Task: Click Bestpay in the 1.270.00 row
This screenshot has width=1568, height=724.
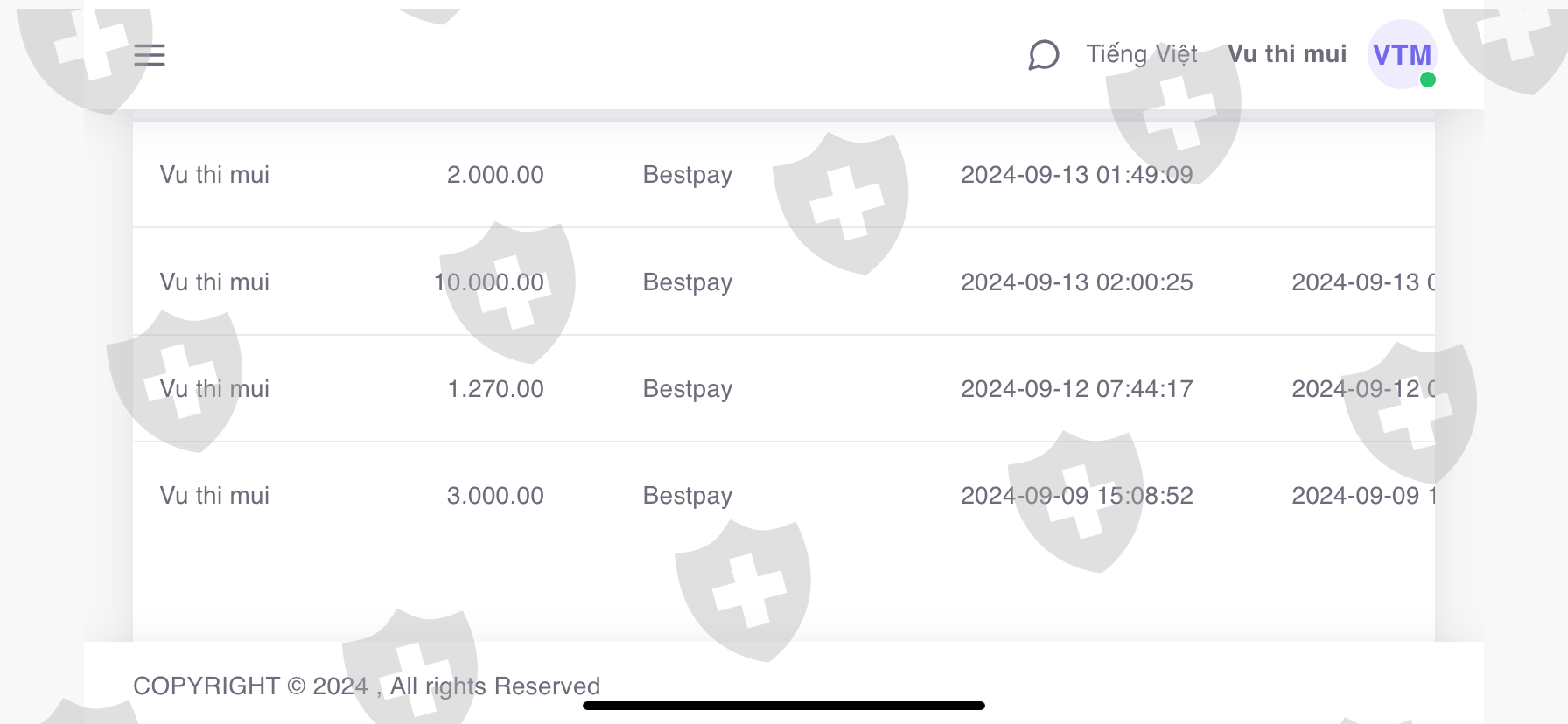Action: [687, 389]
